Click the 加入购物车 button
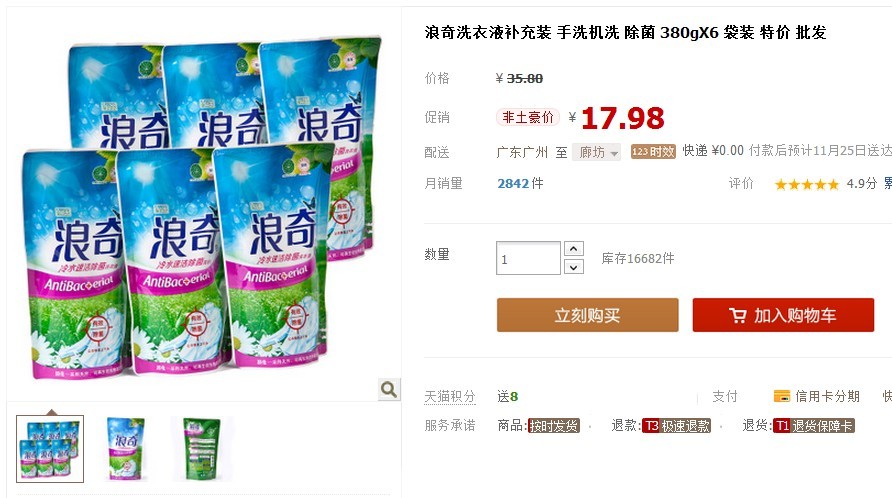Image resolution: width=892 pixels, height=498 pixels. point(783,315)
